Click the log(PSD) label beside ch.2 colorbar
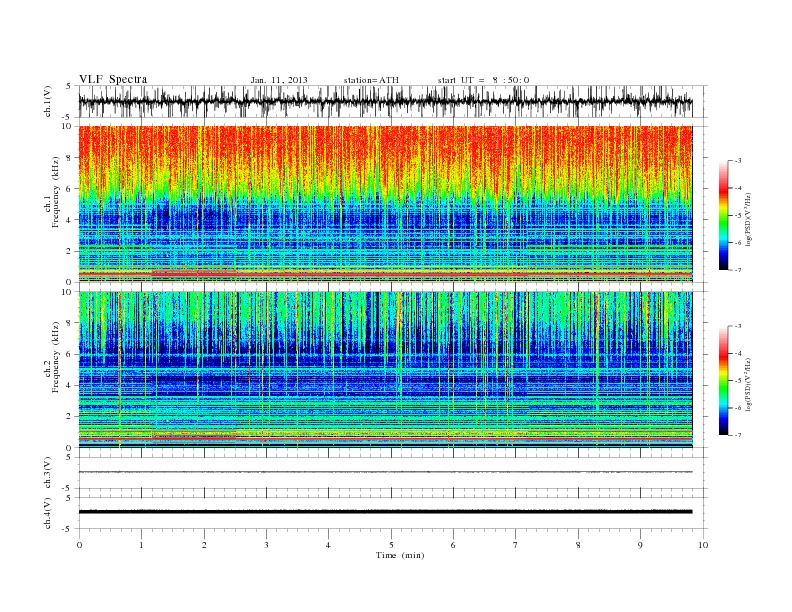The height and width of the screenshot is (612, 792). [748, 384]
